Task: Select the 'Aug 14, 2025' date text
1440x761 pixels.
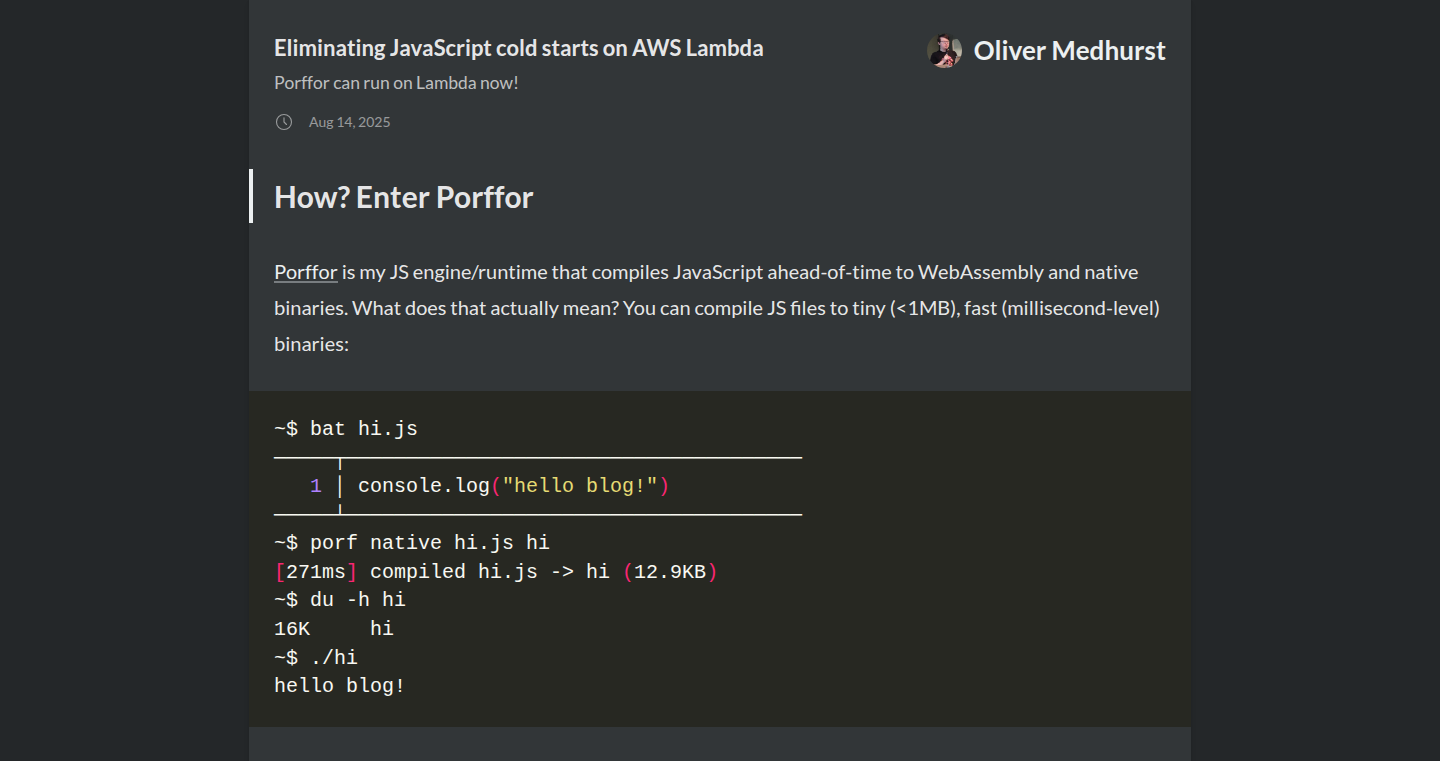Action: [x=349, y=122]
